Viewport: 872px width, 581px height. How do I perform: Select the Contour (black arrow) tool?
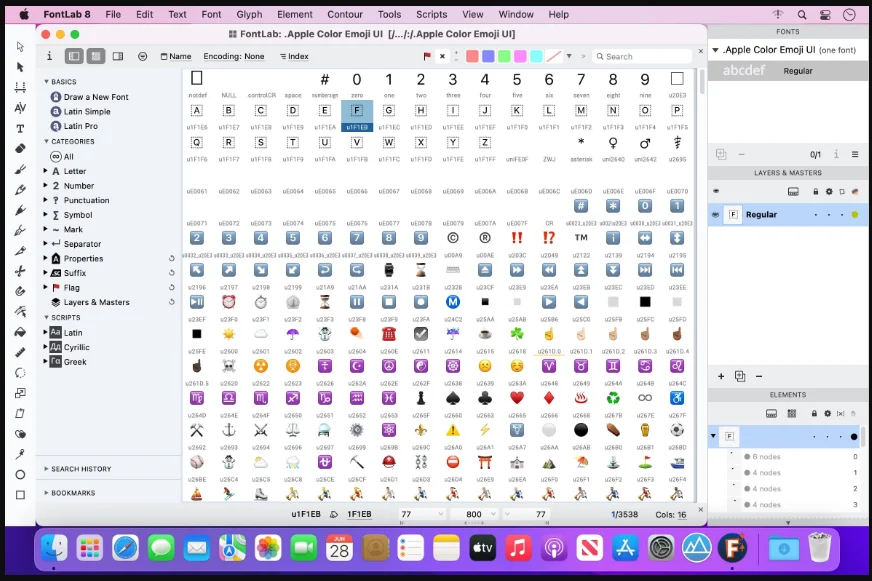20,67
